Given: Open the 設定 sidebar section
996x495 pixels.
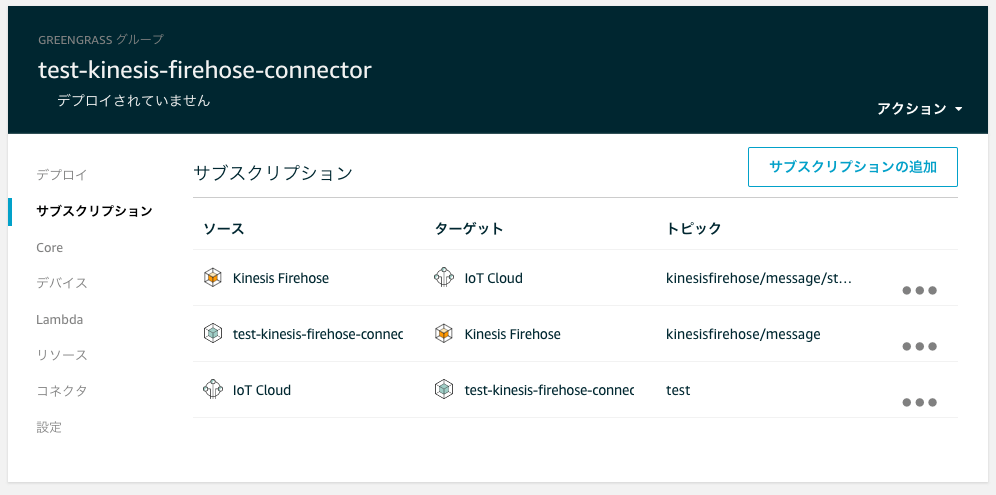Looking at the screenshot, I should coord(49,428).
